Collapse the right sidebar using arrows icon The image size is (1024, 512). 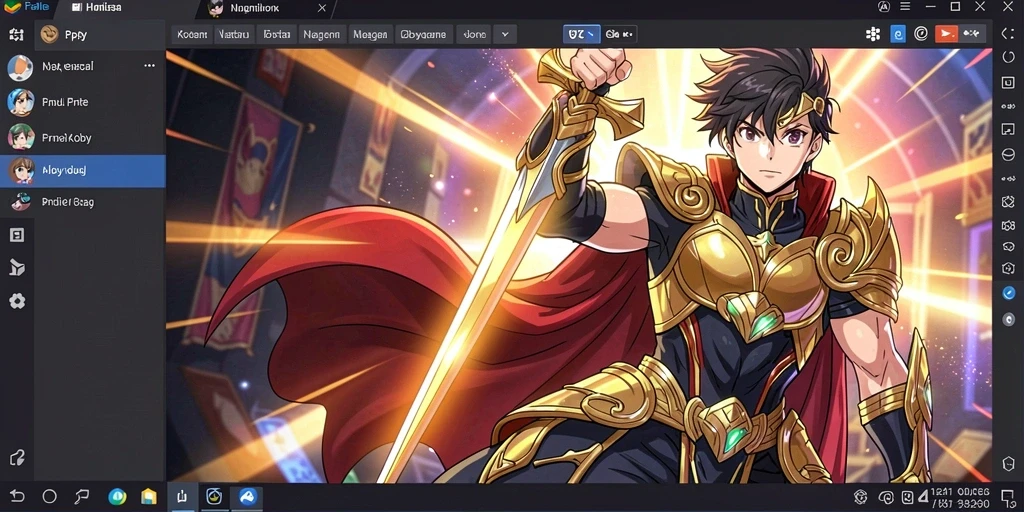pyautogui.click(x=1008, y=34)
